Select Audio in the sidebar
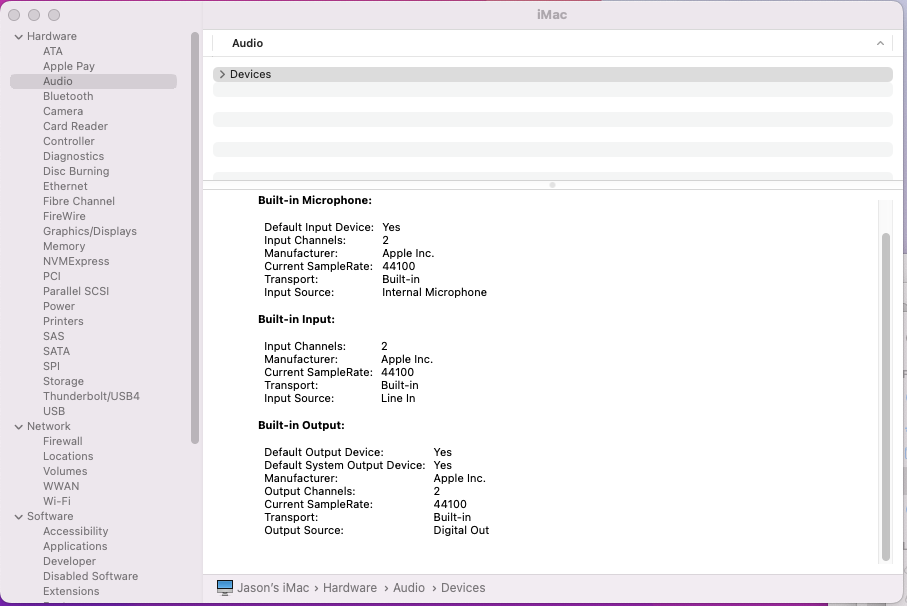The width and height of the screenshot is (907, 606). coord(93,81)
